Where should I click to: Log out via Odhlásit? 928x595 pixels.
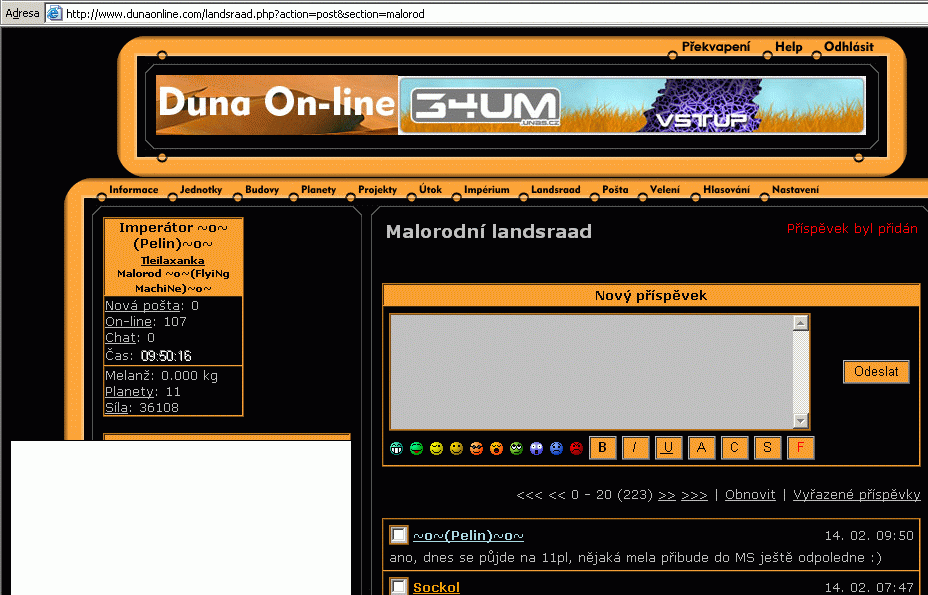[x=849, y=47]
